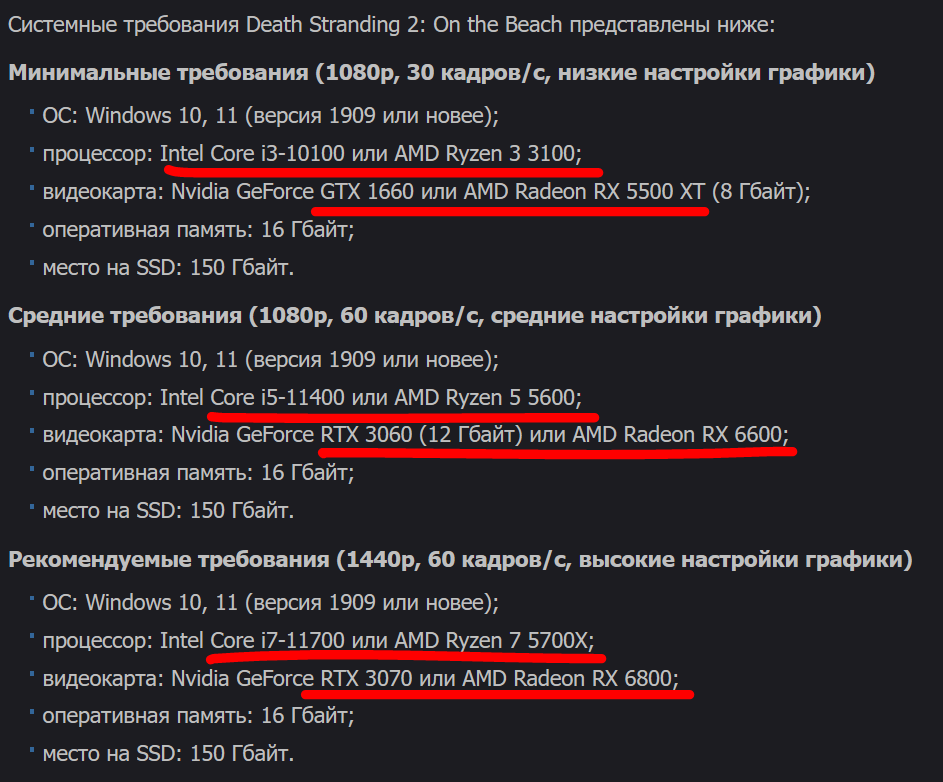
Task: Click the "AMD Ryzen 5 5600" text
Action: 485,397
